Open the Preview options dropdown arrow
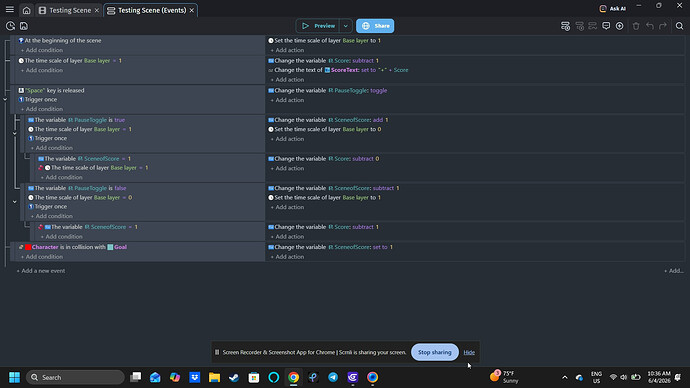690x388 pixels. tap(346, 26)
